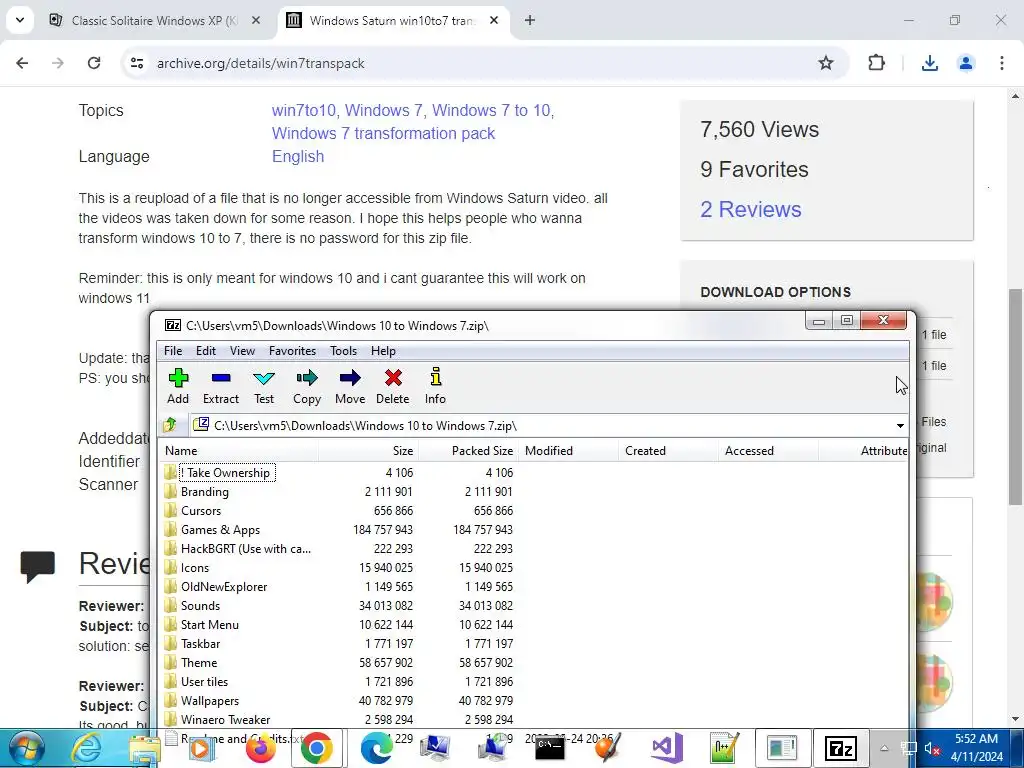The image size is (1024, 768).
Task: Open the 7-Zip View menu
Action: click(x=242, y=351)
